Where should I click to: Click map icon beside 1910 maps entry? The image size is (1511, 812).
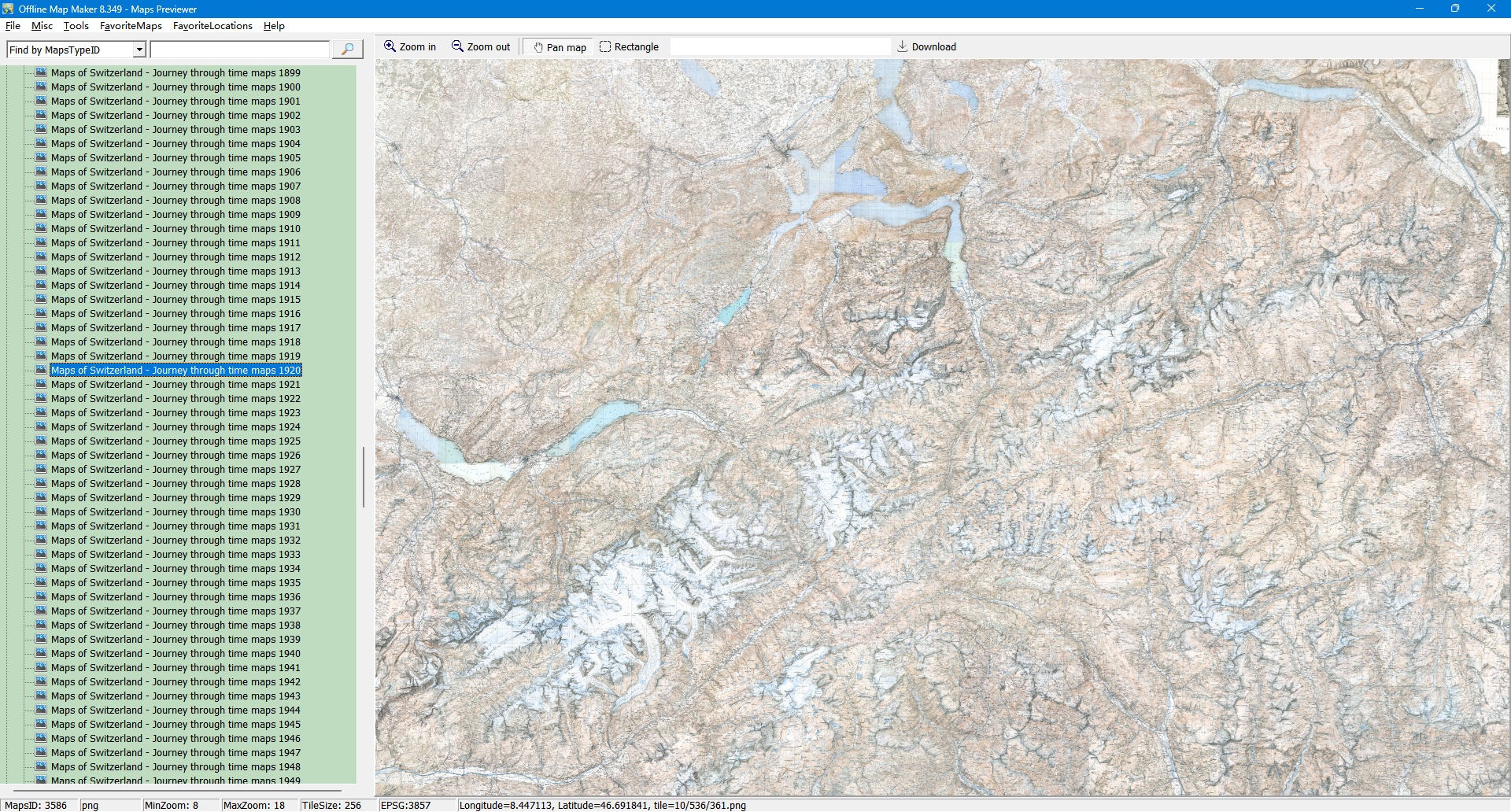41,228
